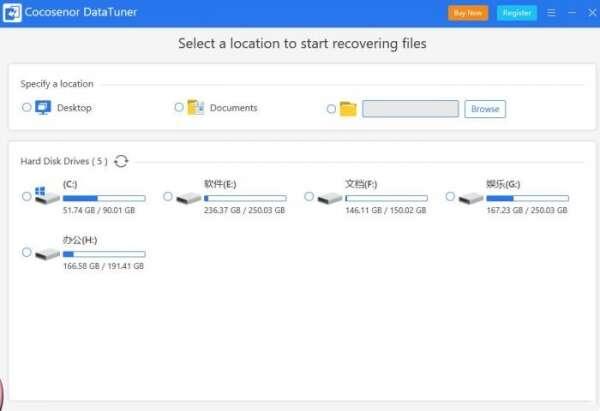Image resolution: width=600 pixels, height=411 pixels.
Task: Click the G: drive disk icon
Action: pyautogui.click(x=470, y=197)
